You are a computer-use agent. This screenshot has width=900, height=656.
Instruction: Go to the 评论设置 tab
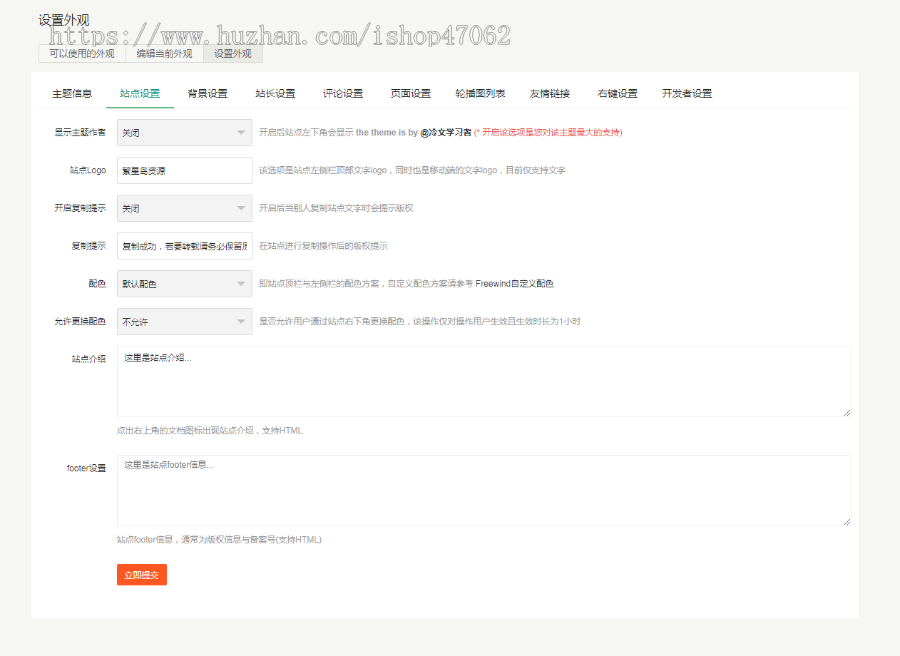pos(343,94)
